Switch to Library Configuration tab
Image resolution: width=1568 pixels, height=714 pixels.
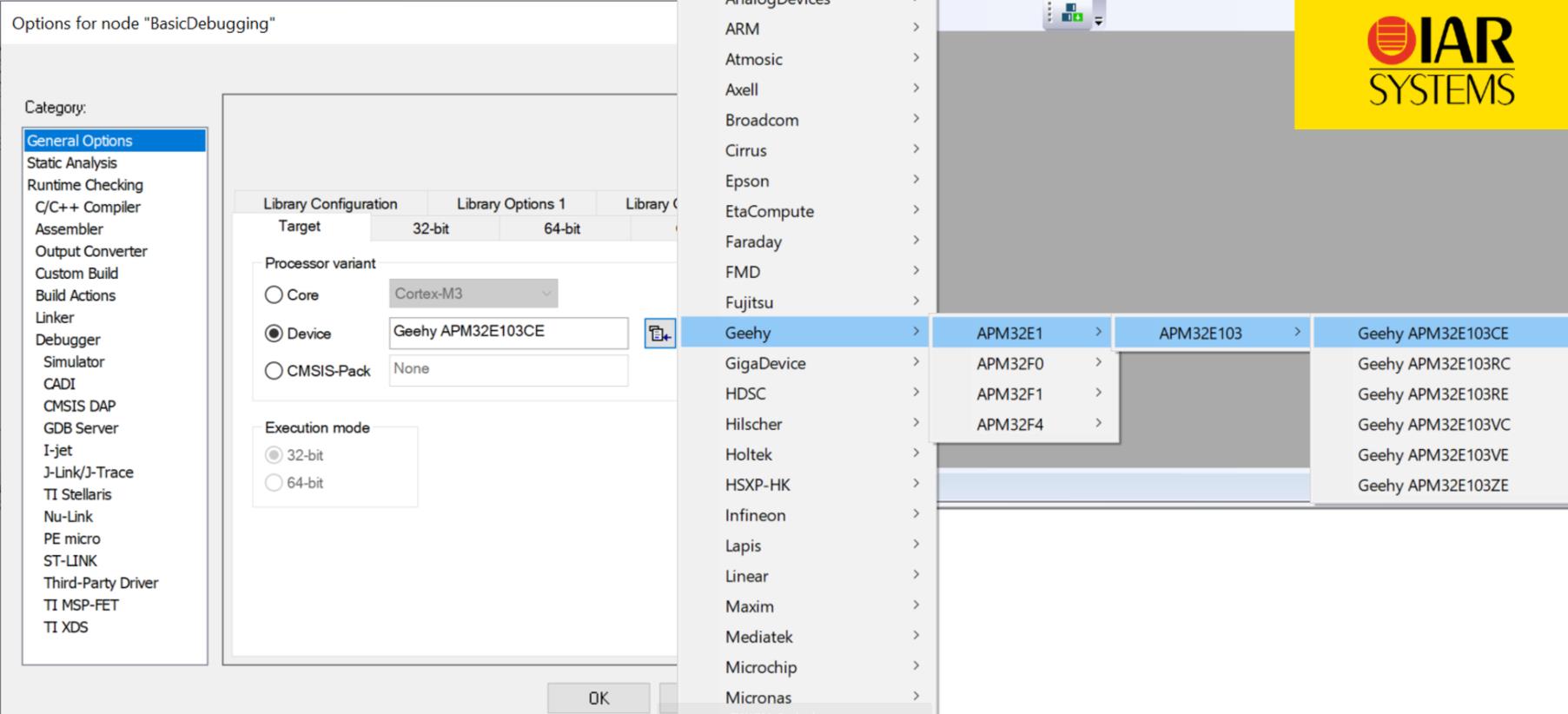point(330,203)
